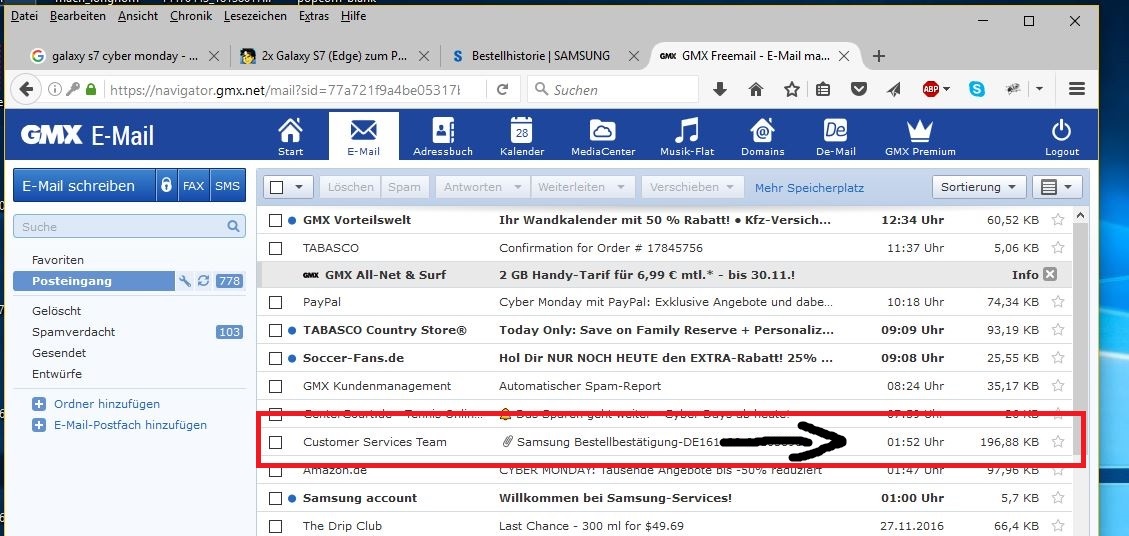
Task: Open the Lesezeichen menu
Action: [x=255, y=16]
